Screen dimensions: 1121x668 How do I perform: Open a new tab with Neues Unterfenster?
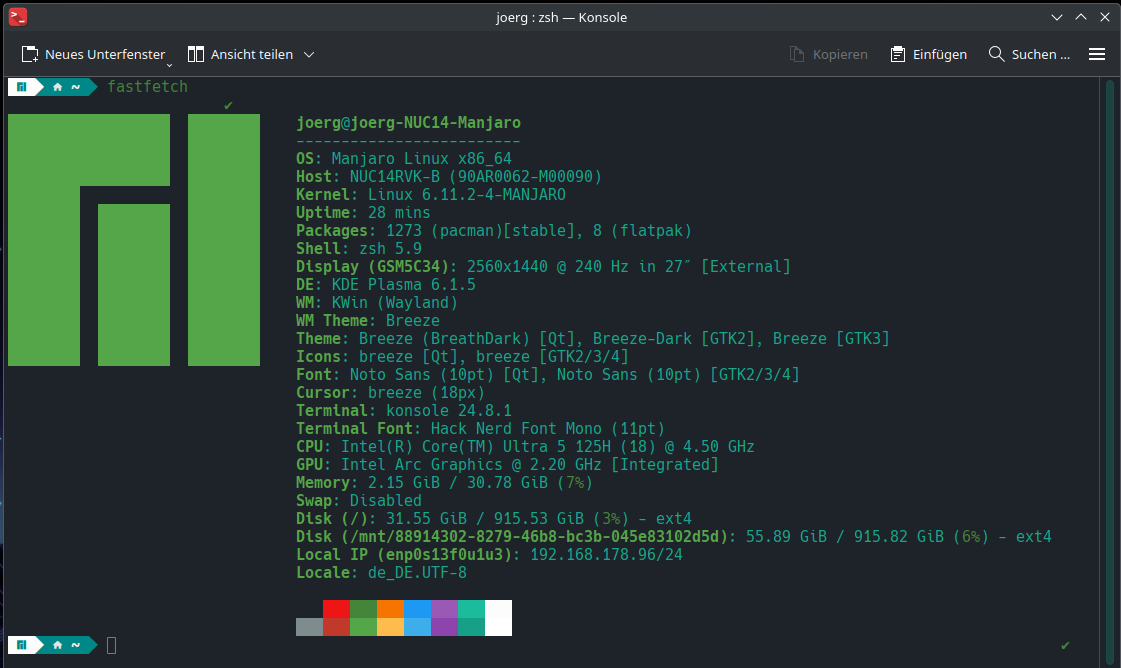coord(94,54)
